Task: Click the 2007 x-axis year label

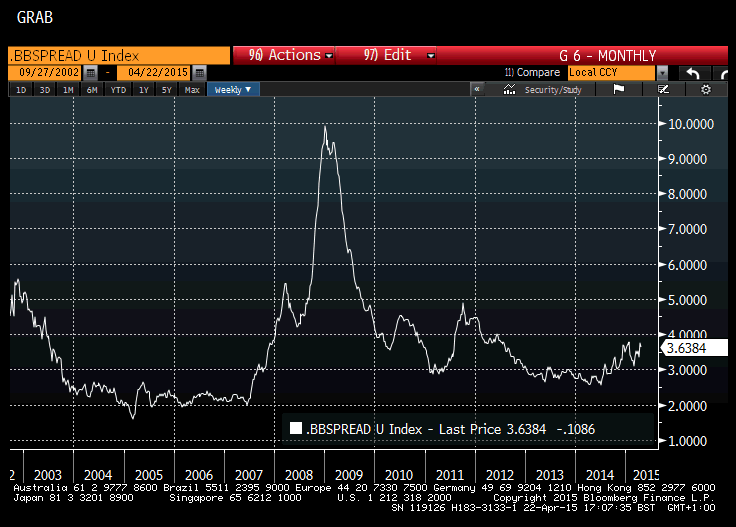Action: click(249, 475)
